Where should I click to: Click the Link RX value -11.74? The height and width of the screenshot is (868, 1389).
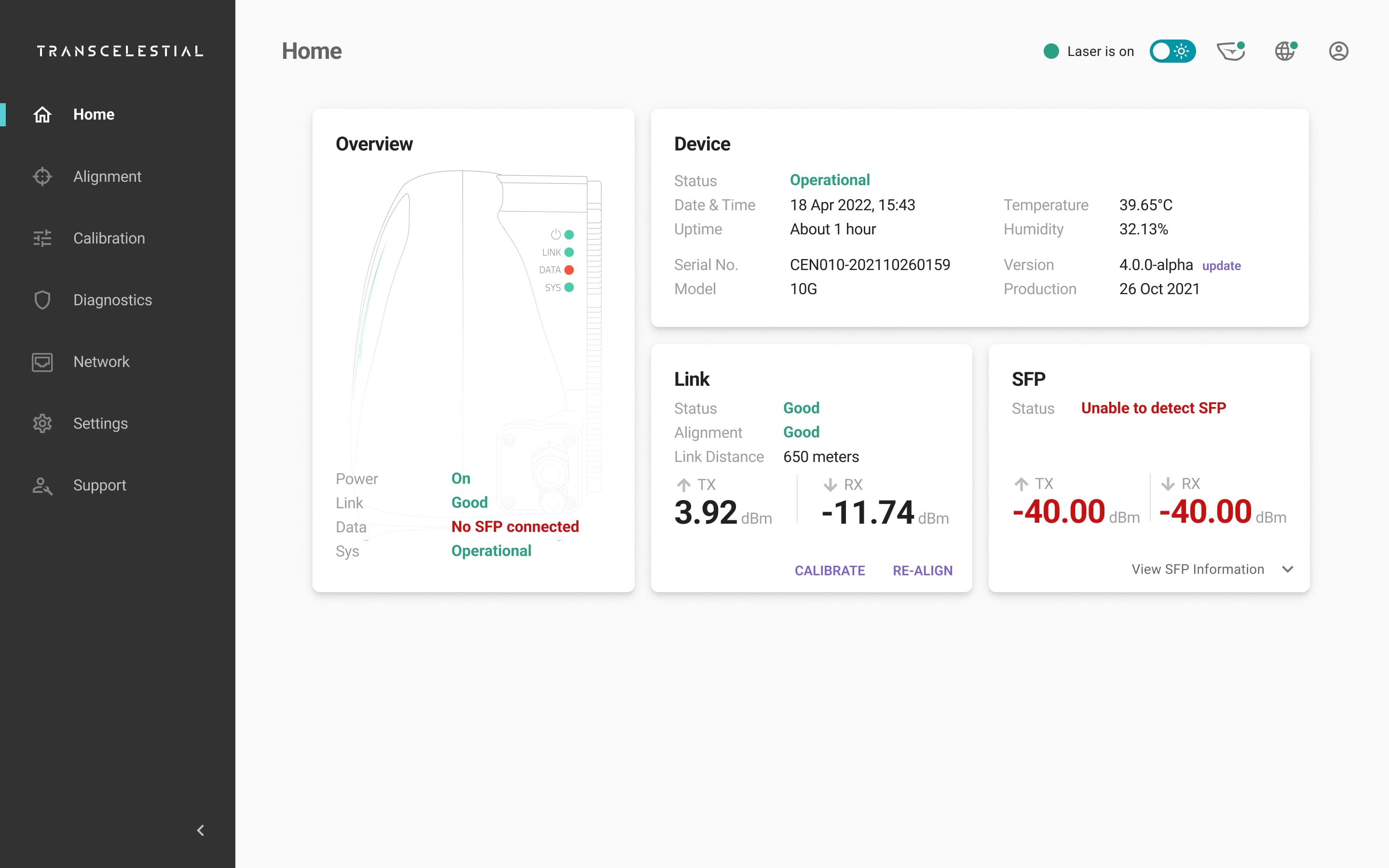[x=867, y=512]
